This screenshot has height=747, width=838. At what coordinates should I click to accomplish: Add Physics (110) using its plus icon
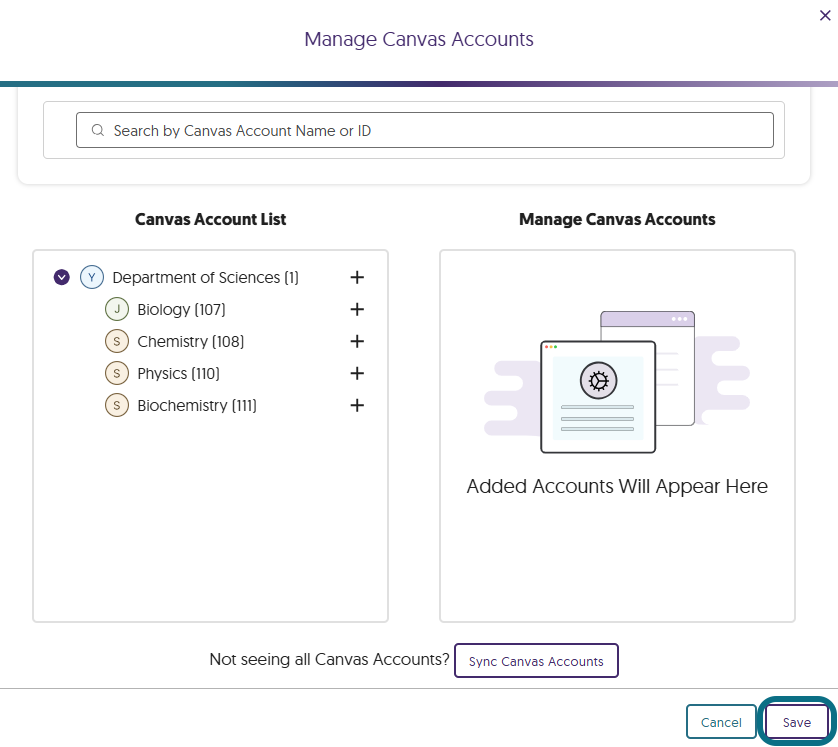pyautogui.click(x=357, y=374)
